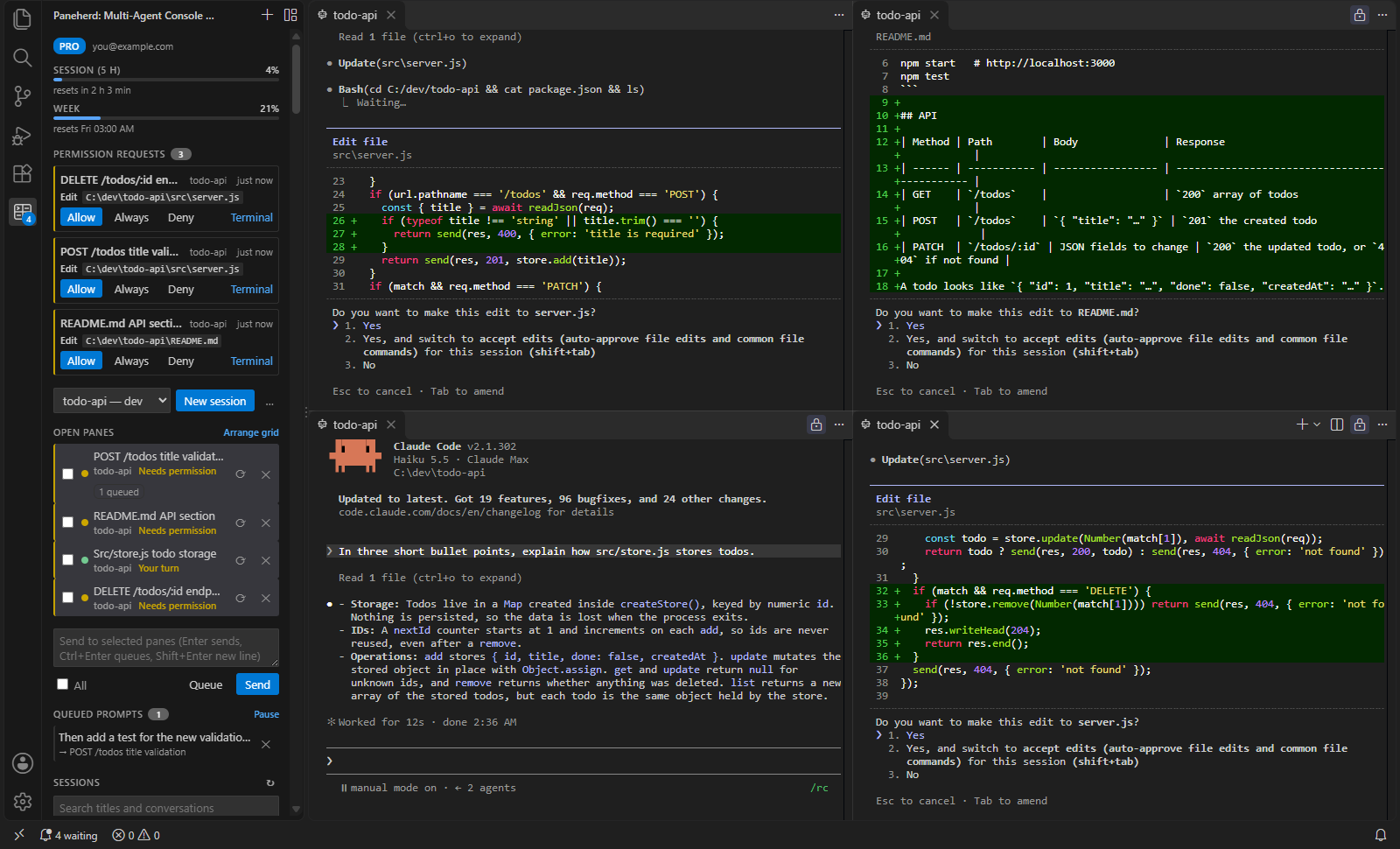Screen dimensions: 1400x849
Task: Open Paneherd console icon with badge
Action: pos(23,212)
